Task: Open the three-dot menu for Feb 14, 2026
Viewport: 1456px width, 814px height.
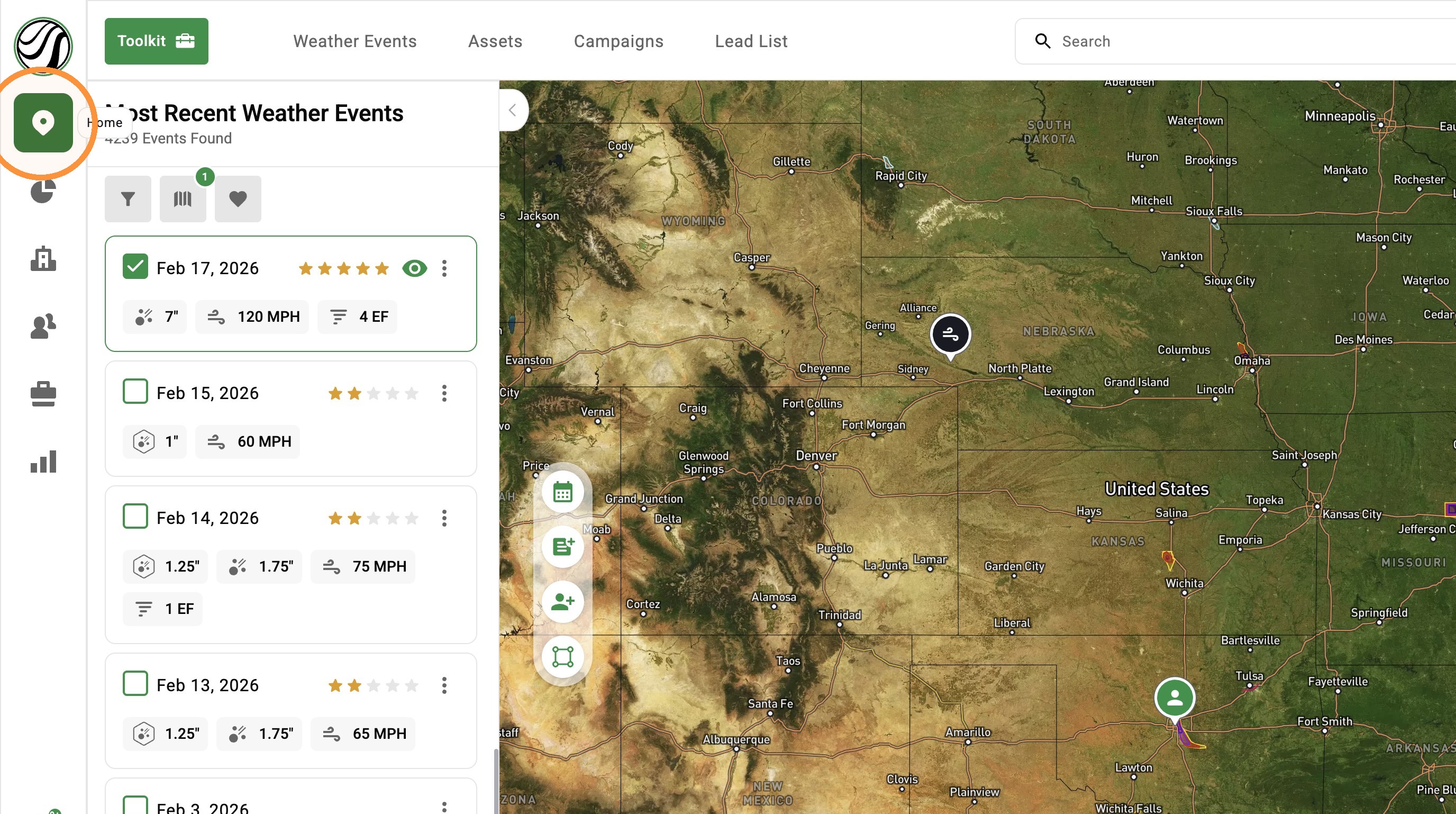Action: 444,518
